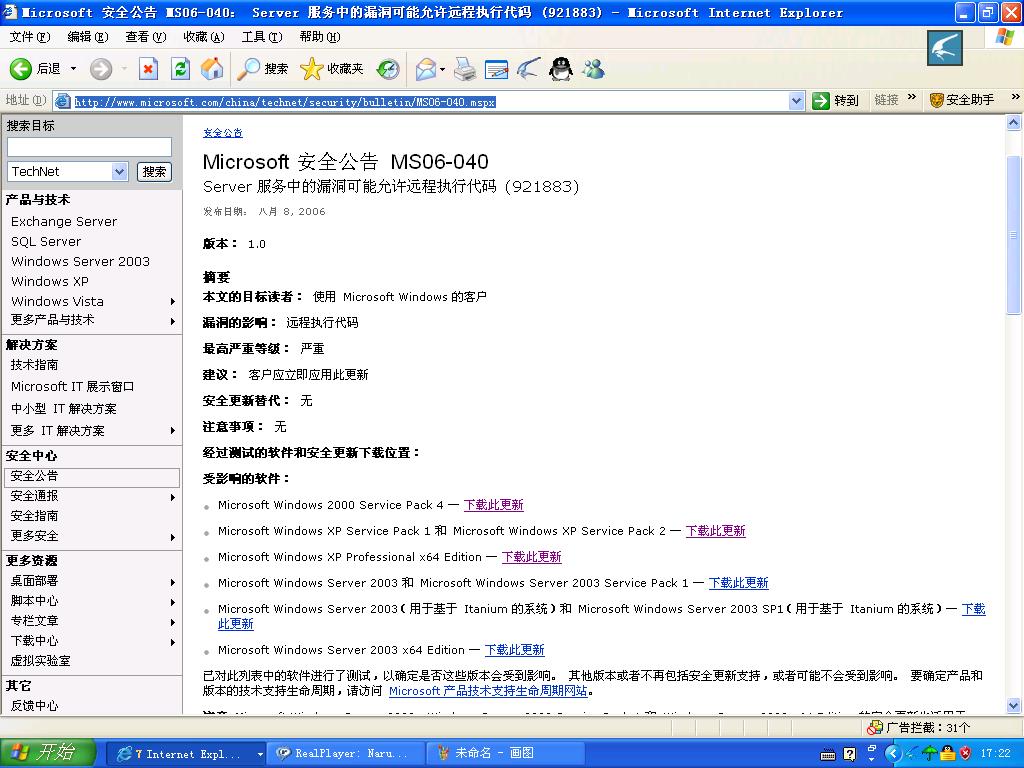Switch to RealPlayer taskbar window
1024x768 pixels.
pos(345,754)
